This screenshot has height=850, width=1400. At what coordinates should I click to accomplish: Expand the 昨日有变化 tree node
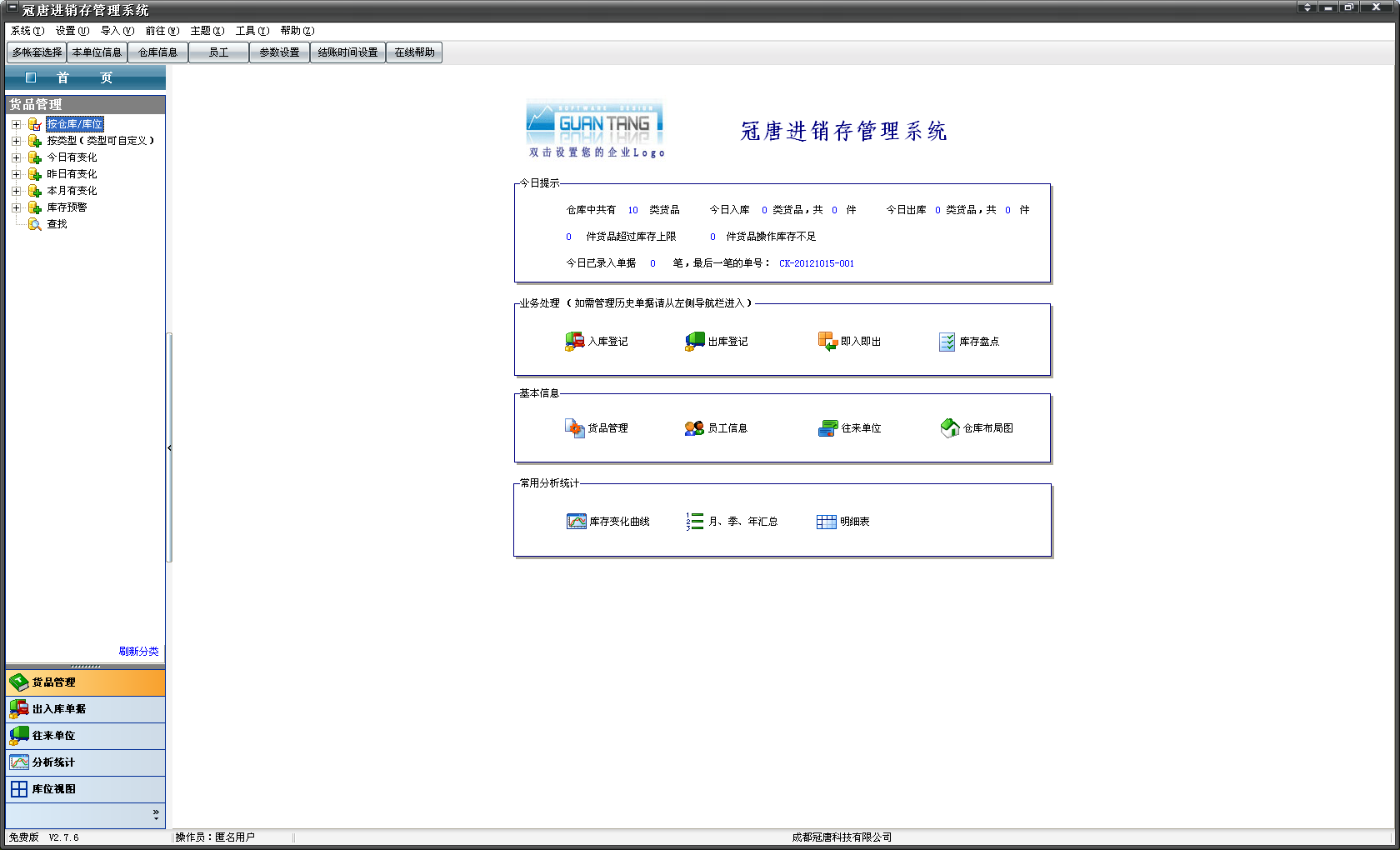tap(16, 174)
